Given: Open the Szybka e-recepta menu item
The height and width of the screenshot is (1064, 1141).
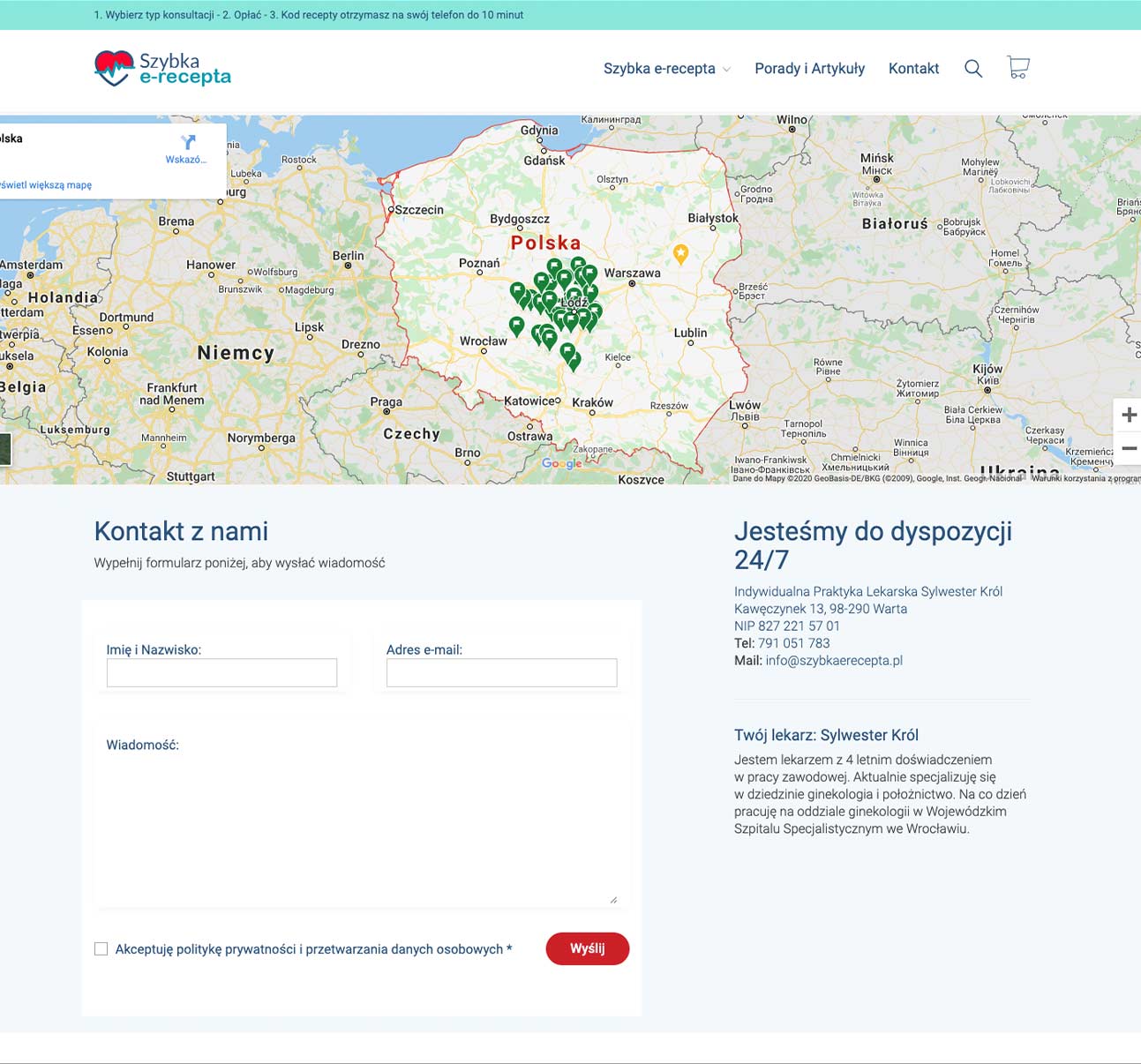Looking at the screenshot, I should (659, 69).
